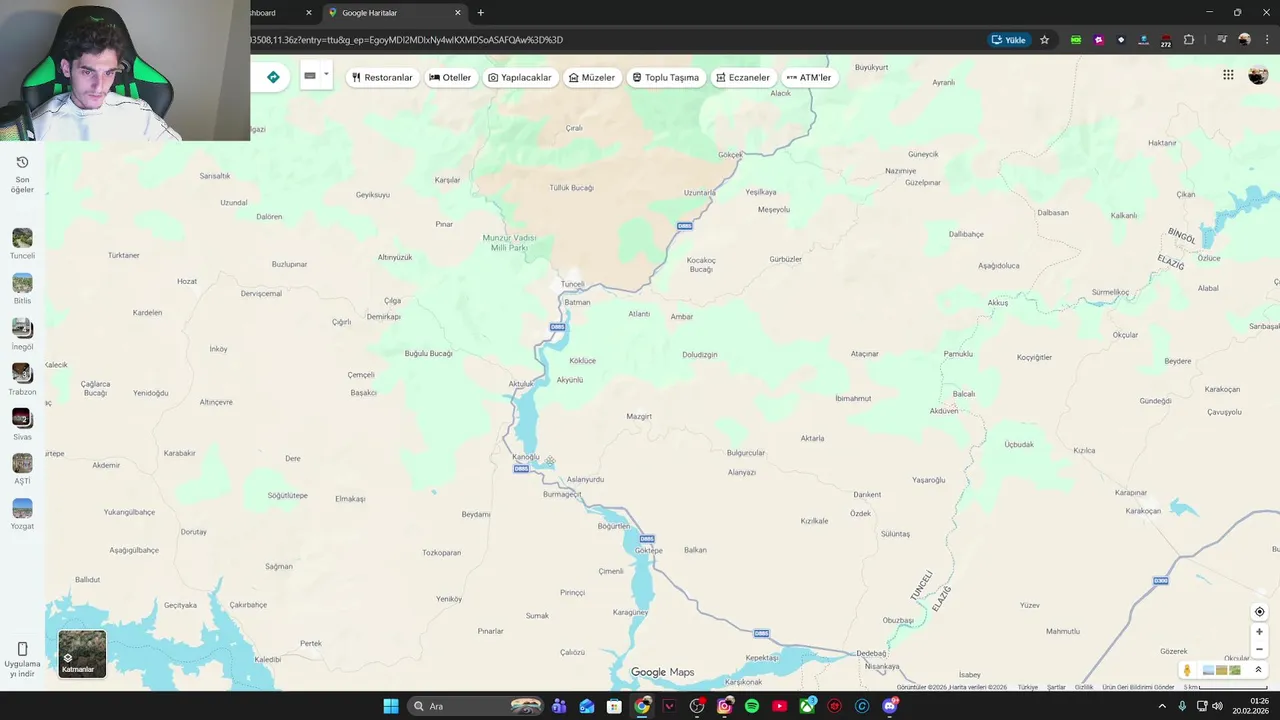Open the Windows Start menu
The height and width of the screenshot is (720, 1280).
click(391, 706)
